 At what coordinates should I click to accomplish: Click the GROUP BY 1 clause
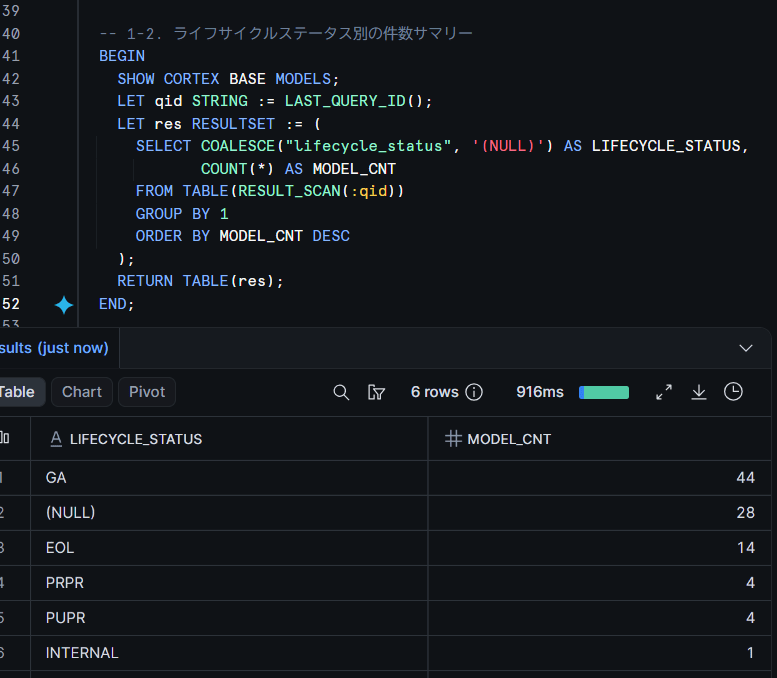click(182, 214)
